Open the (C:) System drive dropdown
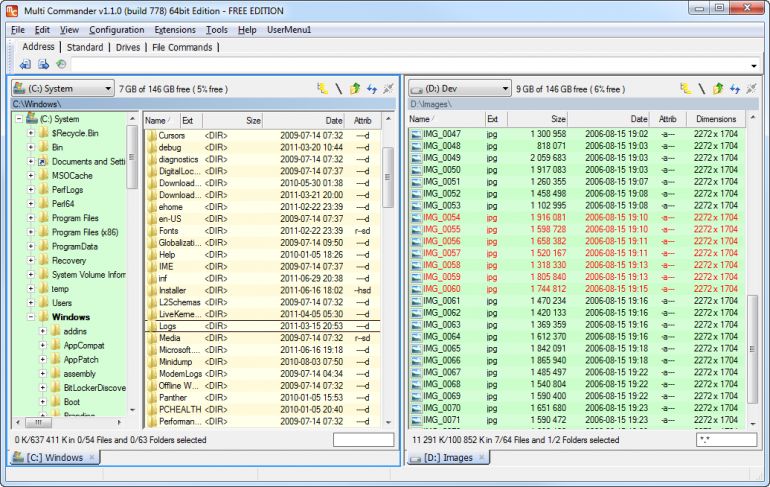The width and height of the screenshot is (770, 487). (108, 89)
